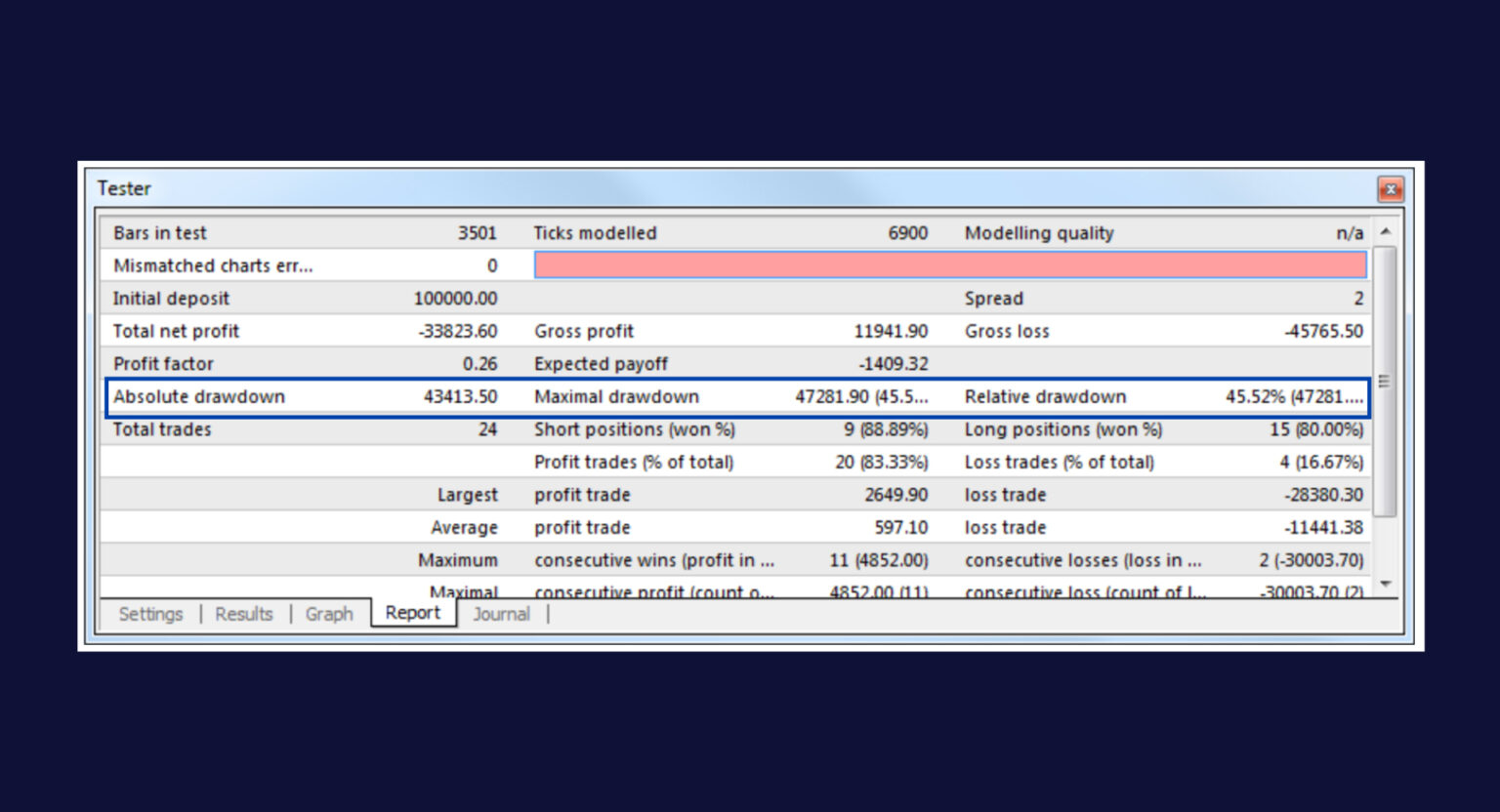Click the bars value 3501
The image size is (1500, 812).
[478, 233]
